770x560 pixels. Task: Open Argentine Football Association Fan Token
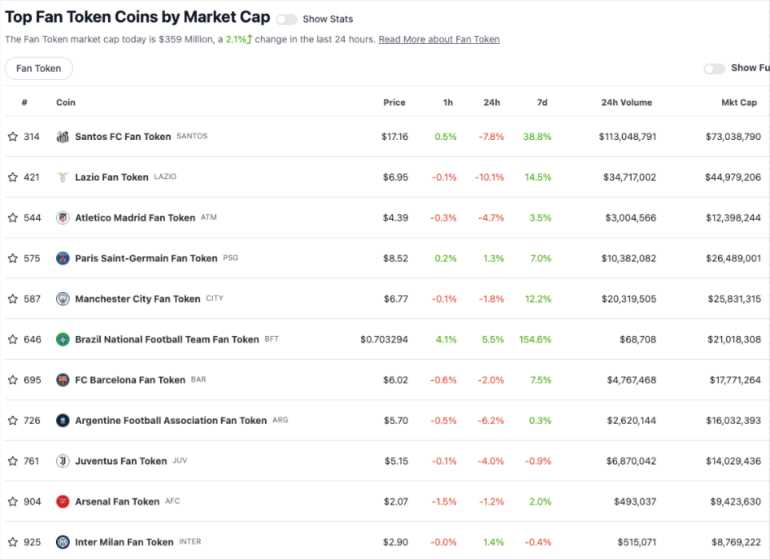170,421
